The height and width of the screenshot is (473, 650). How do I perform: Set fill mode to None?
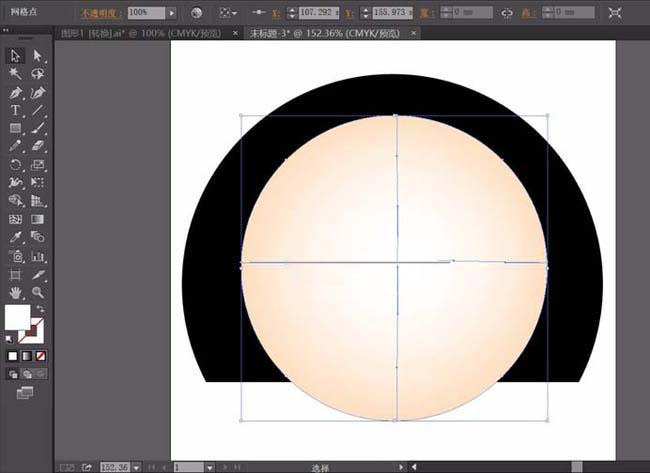[x=40, y=356]
